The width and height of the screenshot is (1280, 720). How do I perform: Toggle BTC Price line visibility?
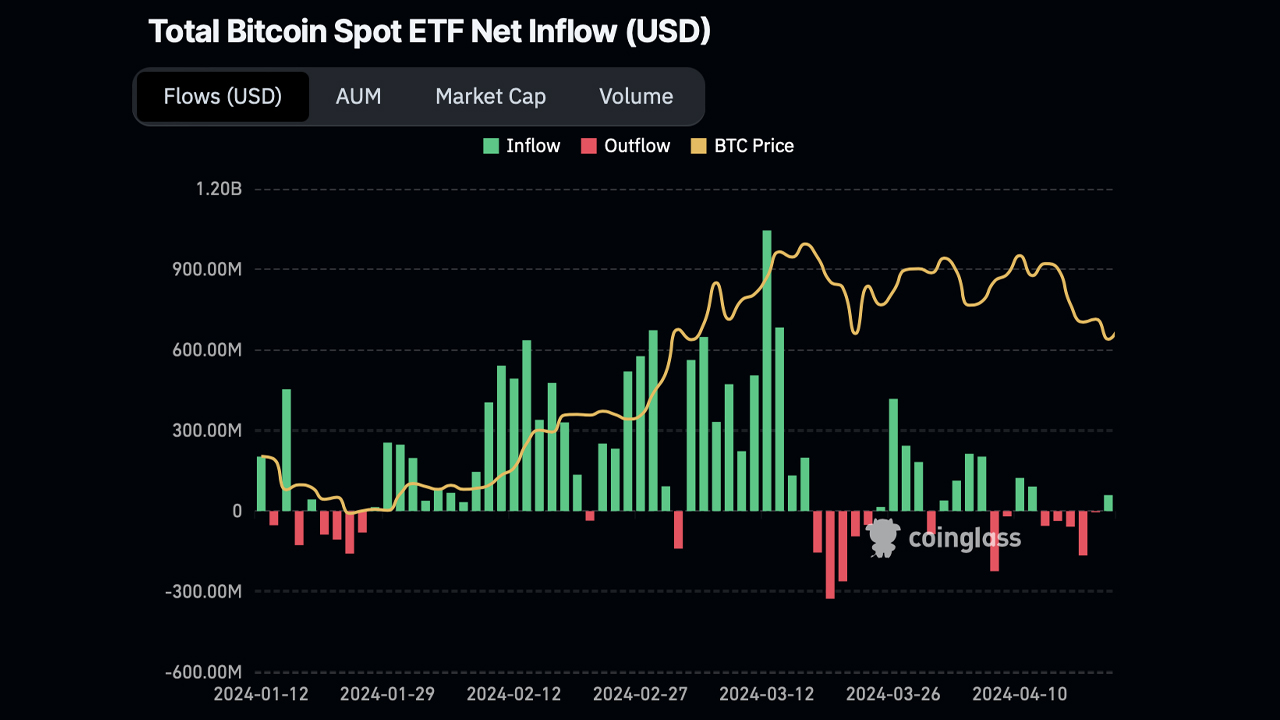coord(742,145)
